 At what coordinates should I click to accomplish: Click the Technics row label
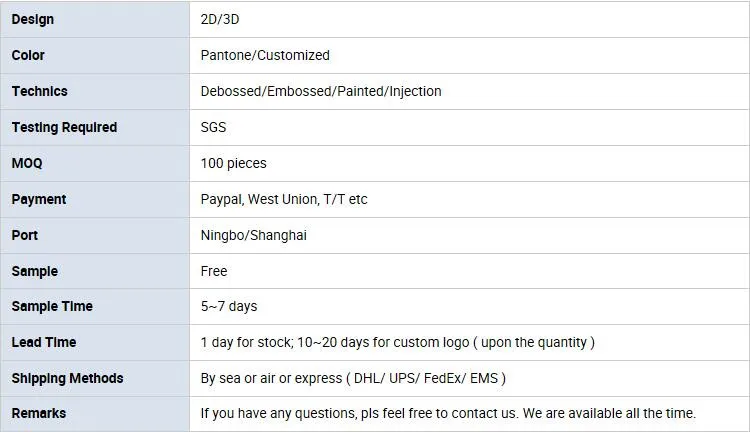click(x=95, y=91)
